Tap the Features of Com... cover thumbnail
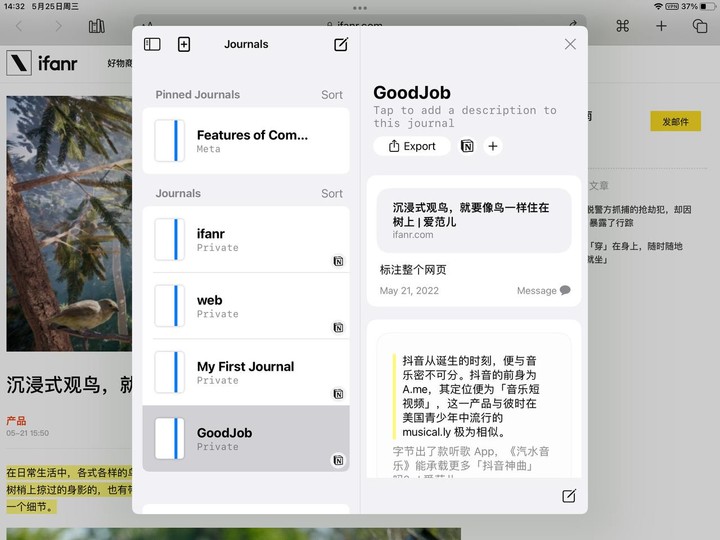Image resolution: width=720 pixels, height=540 pixels. (169, 141)
